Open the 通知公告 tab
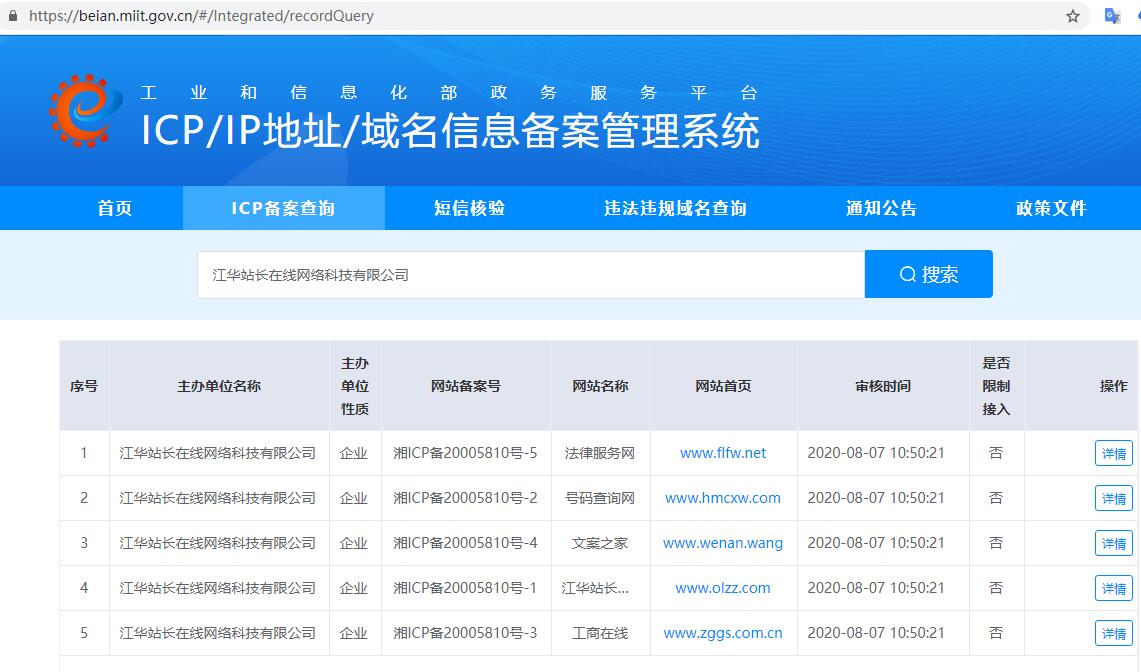Viewport: 1141px width, 672px height. click(x=881, y=208)
